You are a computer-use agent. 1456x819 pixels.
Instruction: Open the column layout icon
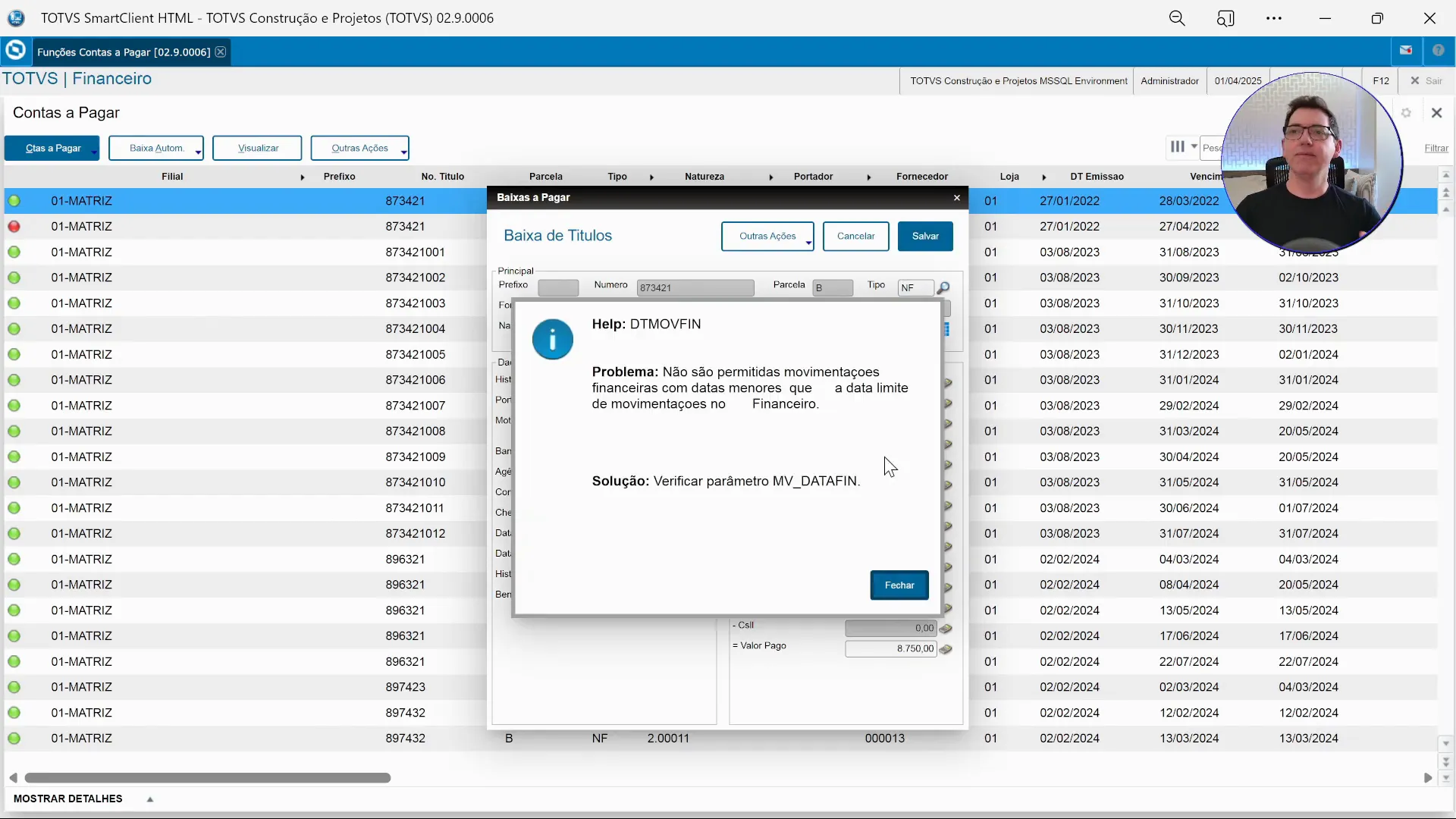(x=1177, y=147)
